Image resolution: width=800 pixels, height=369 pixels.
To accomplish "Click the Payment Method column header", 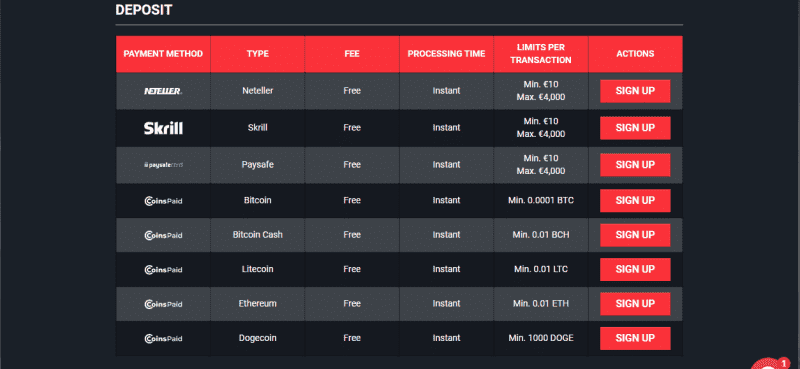I will point(163,54).
